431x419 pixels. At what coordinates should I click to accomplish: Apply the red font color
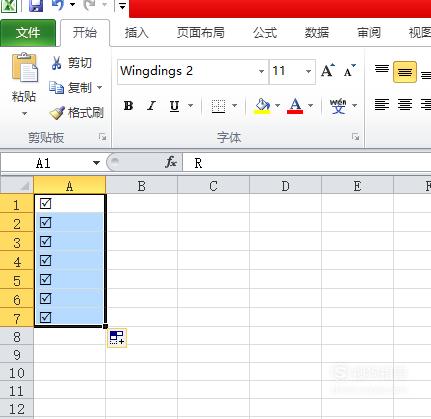pyautogui.click(x=295, y=106)
